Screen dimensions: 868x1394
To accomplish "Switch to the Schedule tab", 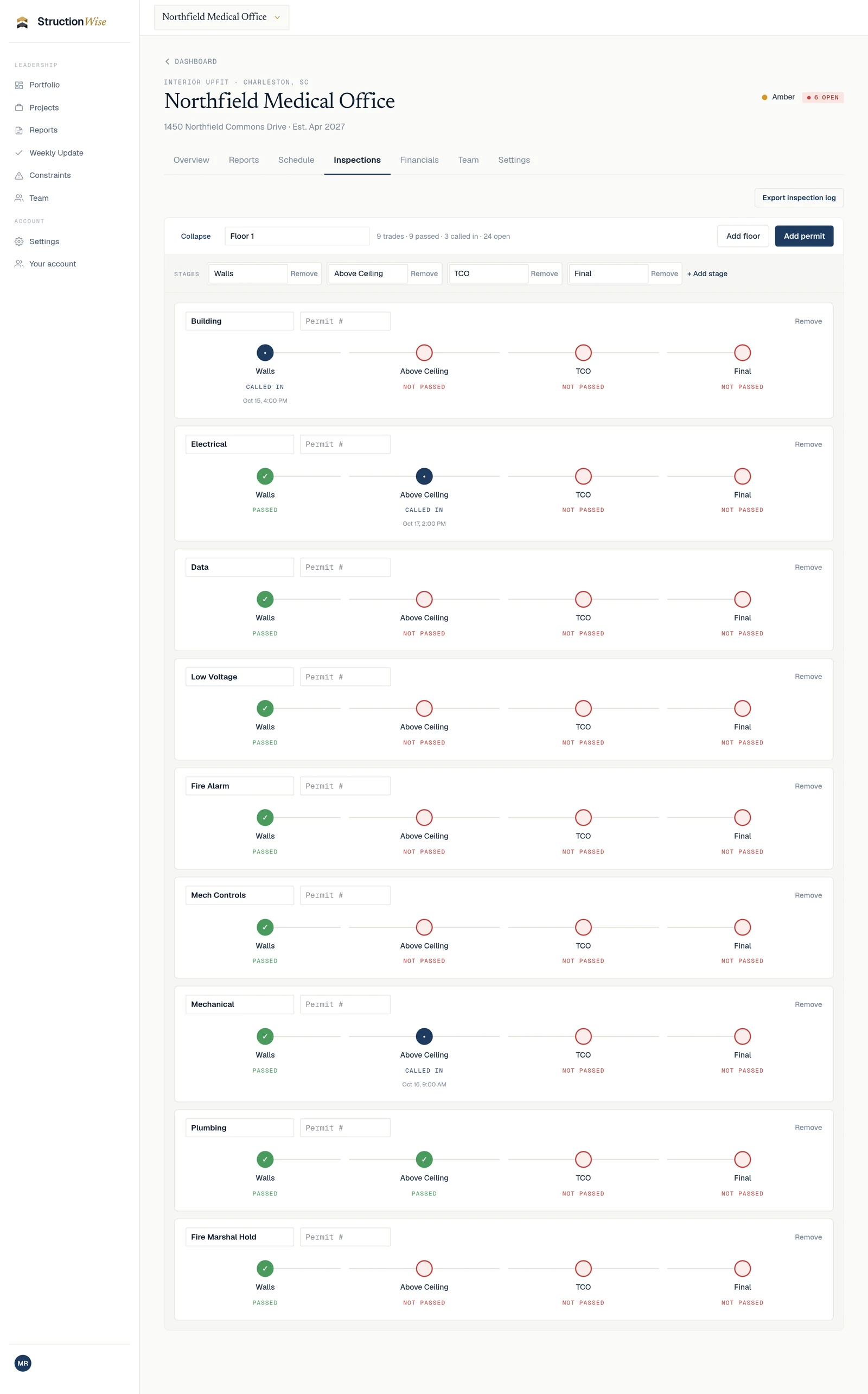I will 296,160.
